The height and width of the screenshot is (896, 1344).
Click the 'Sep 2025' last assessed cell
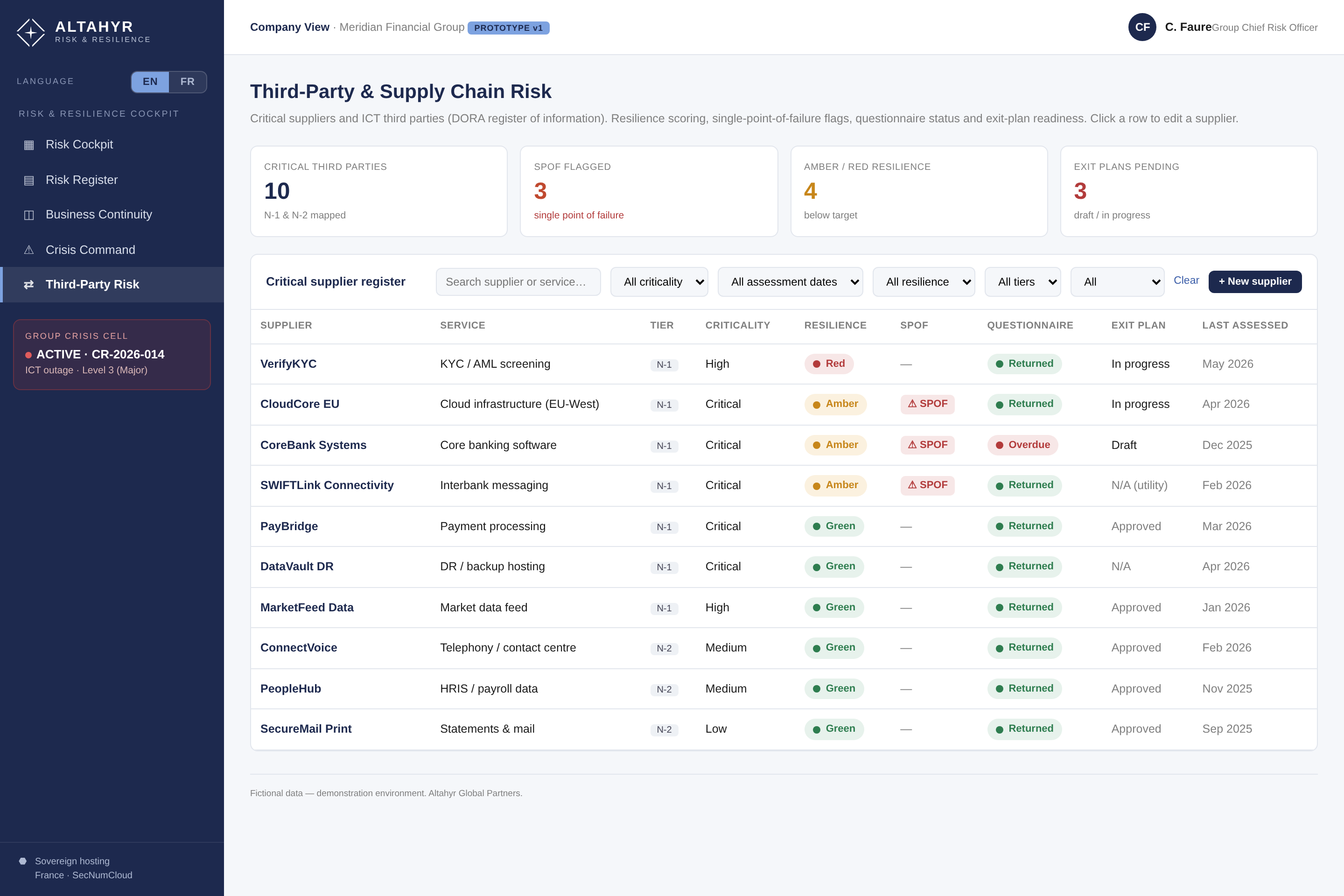[x=1227, y=728]
